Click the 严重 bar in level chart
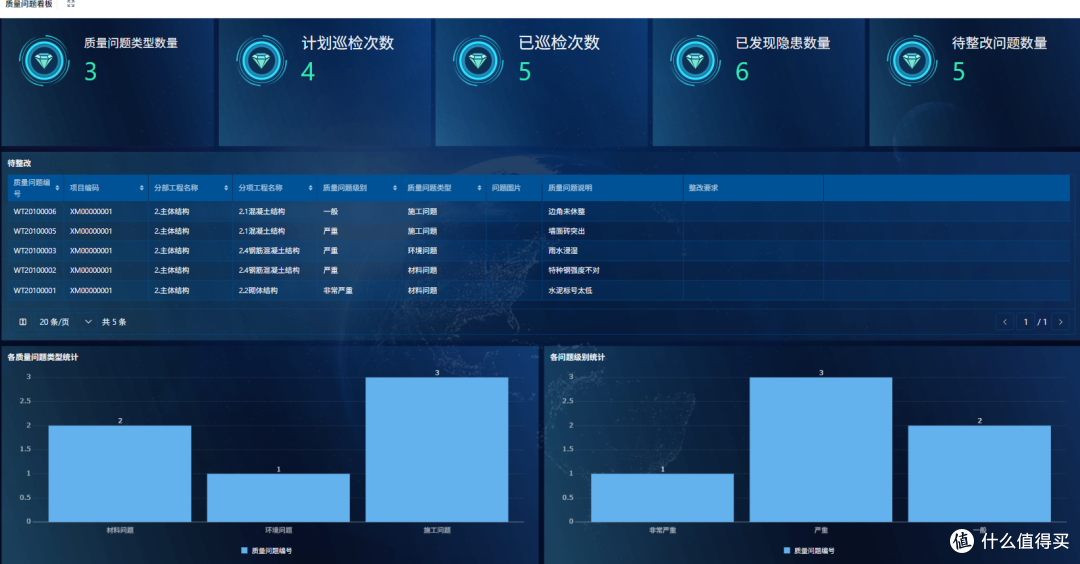The height and width of the screenshot is (564, 1080). point(821,449)
